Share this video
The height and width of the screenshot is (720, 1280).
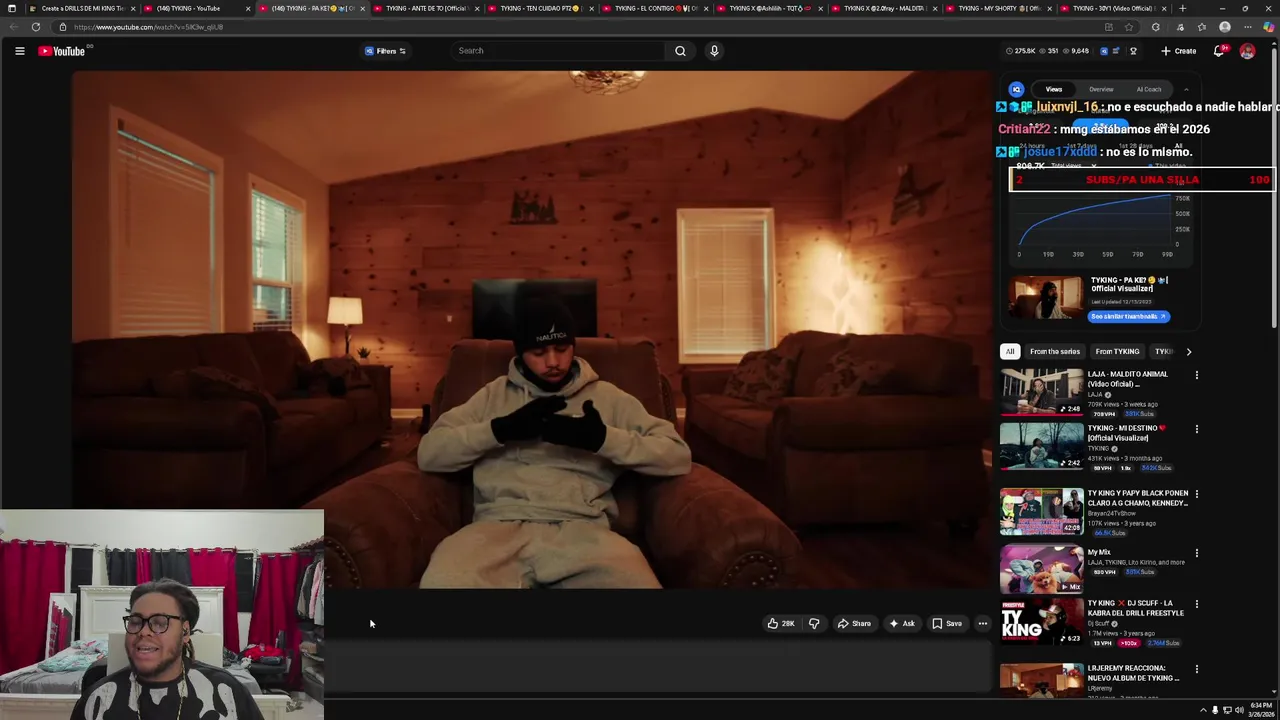click(854, 624)
